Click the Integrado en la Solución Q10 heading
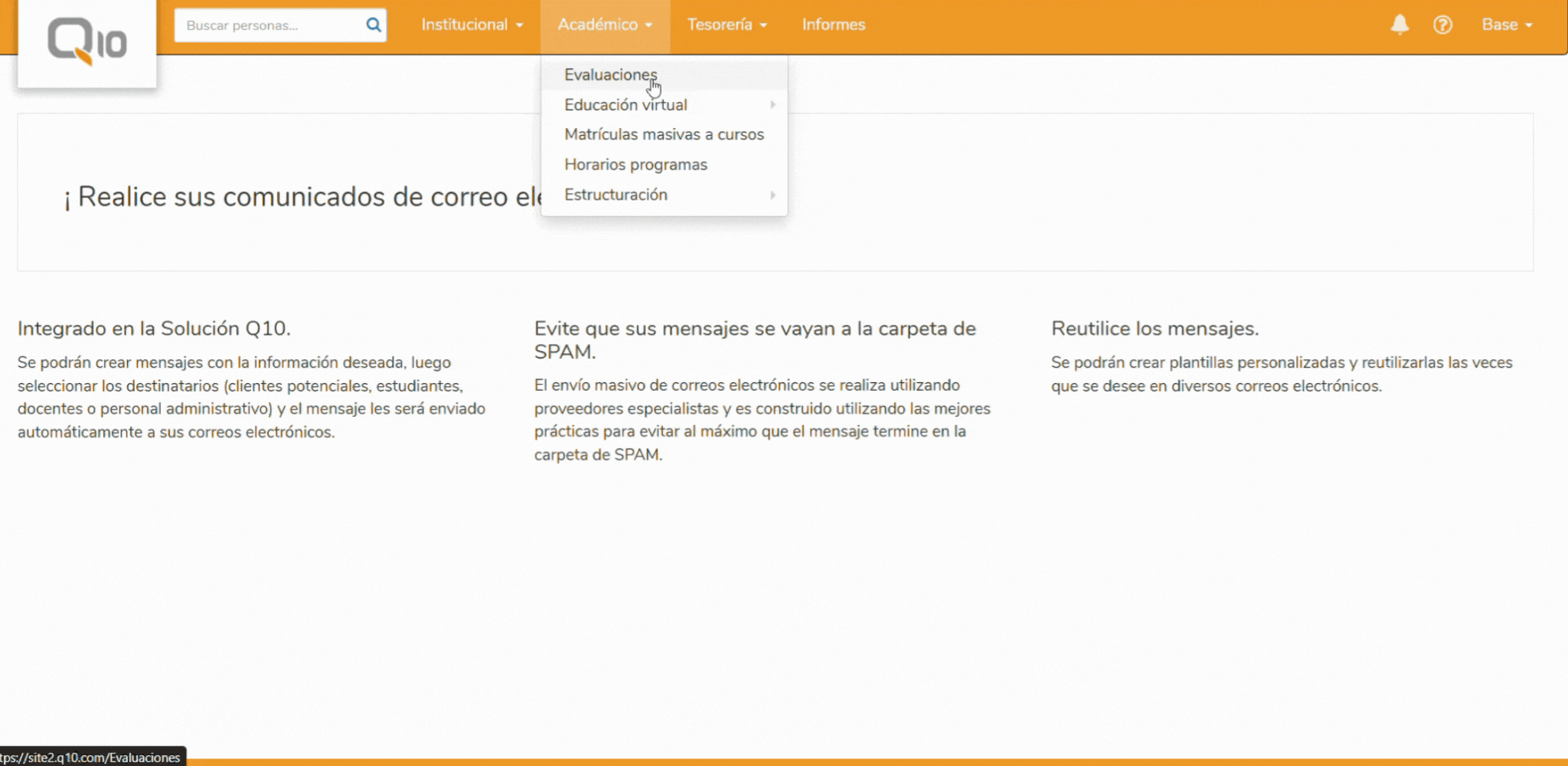The height and width of the screenshot is (766, 1568). (154, 329)
